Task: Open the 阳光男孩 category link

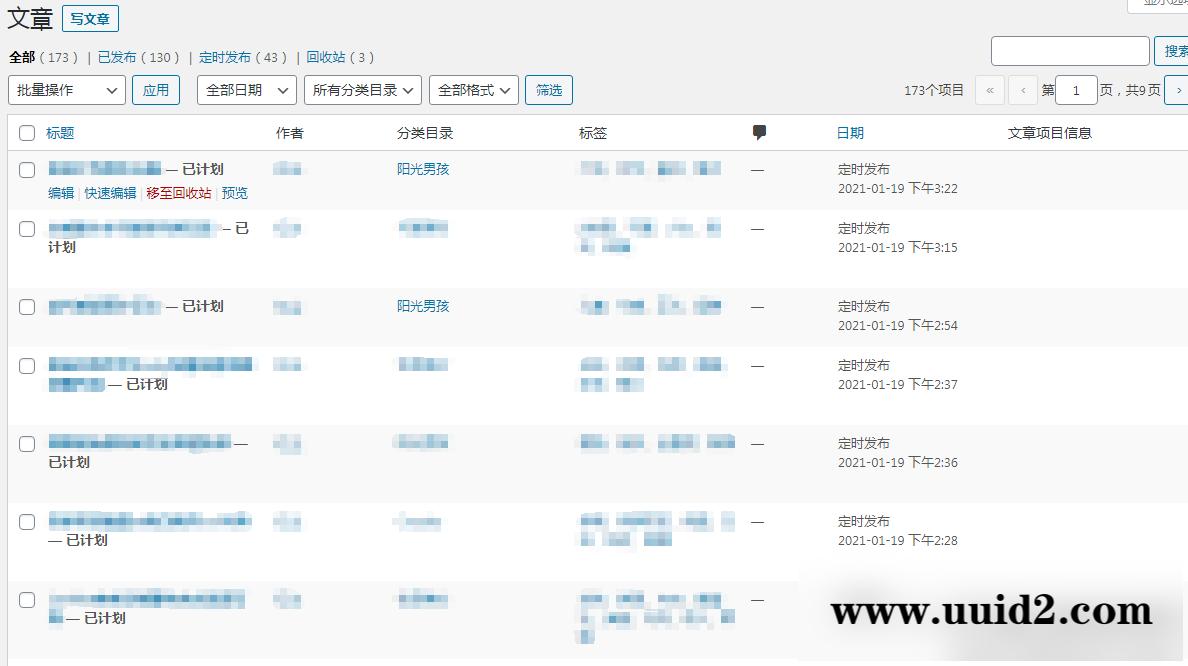Action: (x=422, y=168)
